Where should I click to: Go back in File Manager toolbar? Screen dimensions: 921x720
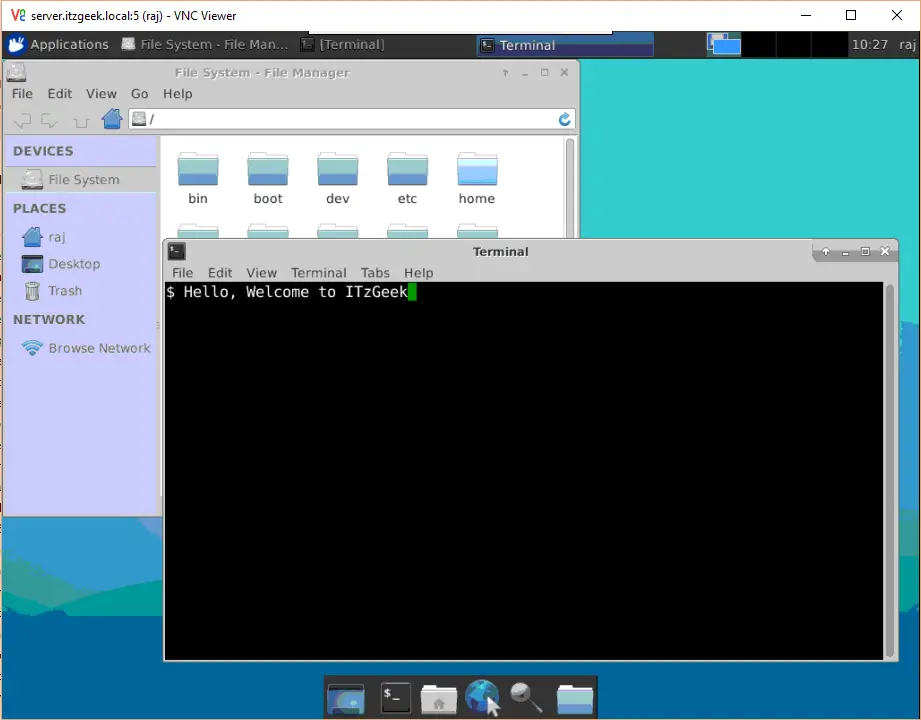pos(22,120)
